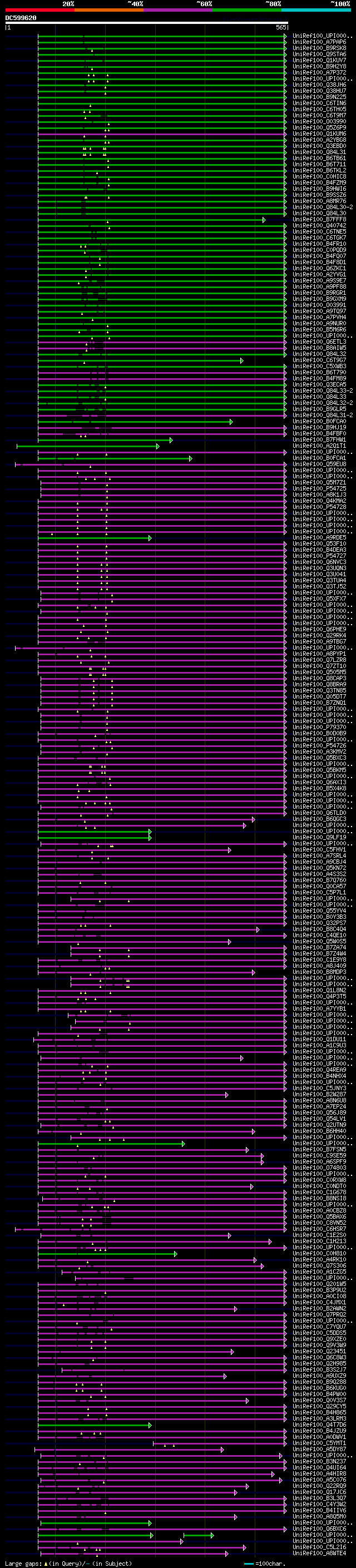Image resolution: width=356 pixels, height=1568 pixels.
Task: Click the white query sequence bar
Action: pyautogui.click(x=147, y=23)
